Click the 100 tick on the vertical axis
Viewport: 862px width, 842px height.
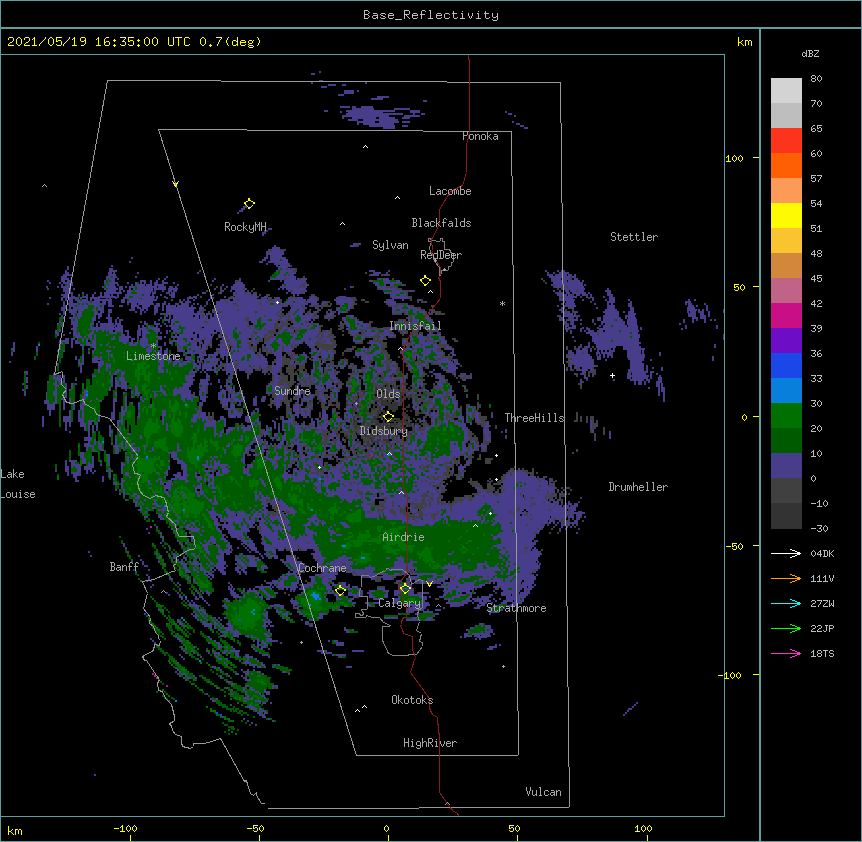coord(734,158)
